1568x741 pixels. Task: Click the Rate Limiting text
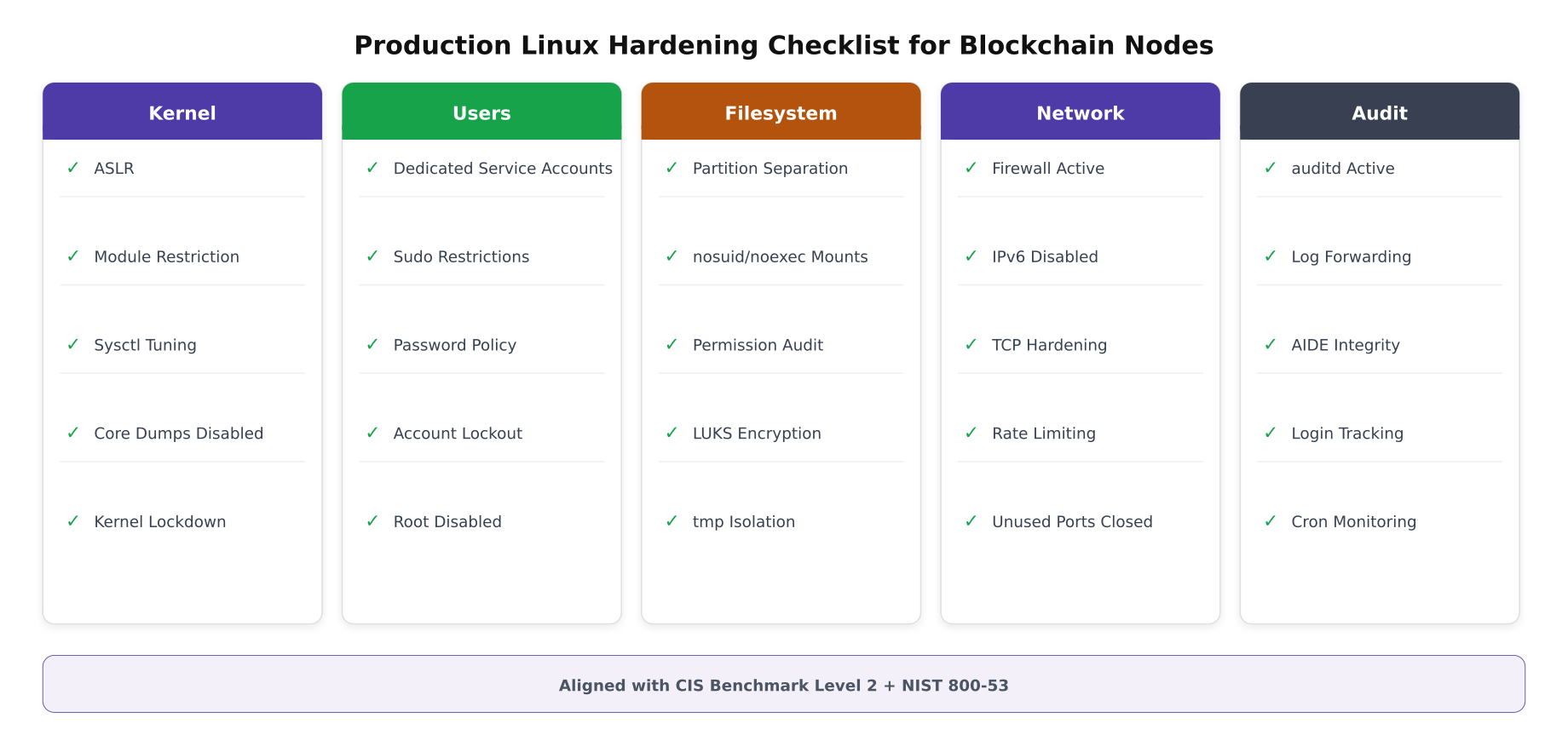tap(1044, 434)
